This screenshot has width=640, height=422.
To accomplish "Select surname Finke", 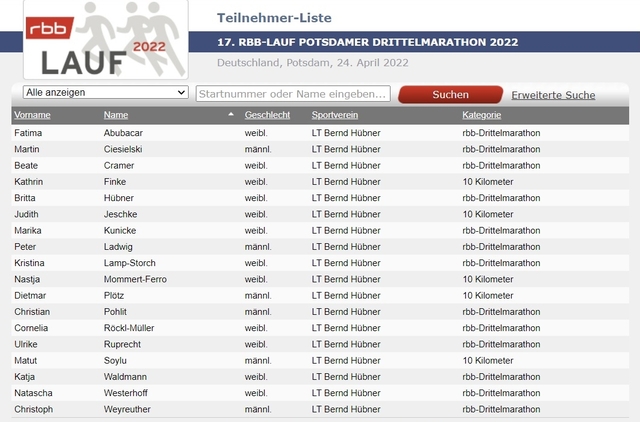I will tap(115, 182).
